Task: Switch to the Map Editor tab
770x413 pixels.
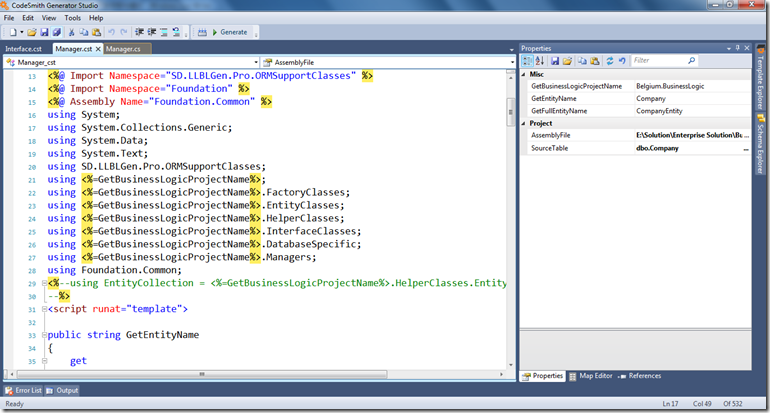Action: pyautogui.click(x=597, y=376)
